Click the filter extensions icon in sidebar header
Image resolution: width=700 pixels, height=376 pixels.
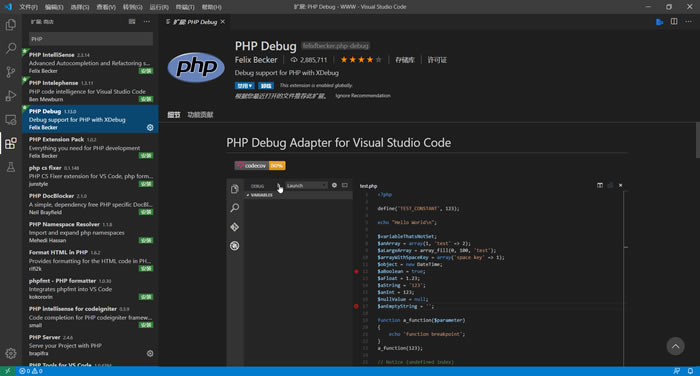click(x=132, y=21)
